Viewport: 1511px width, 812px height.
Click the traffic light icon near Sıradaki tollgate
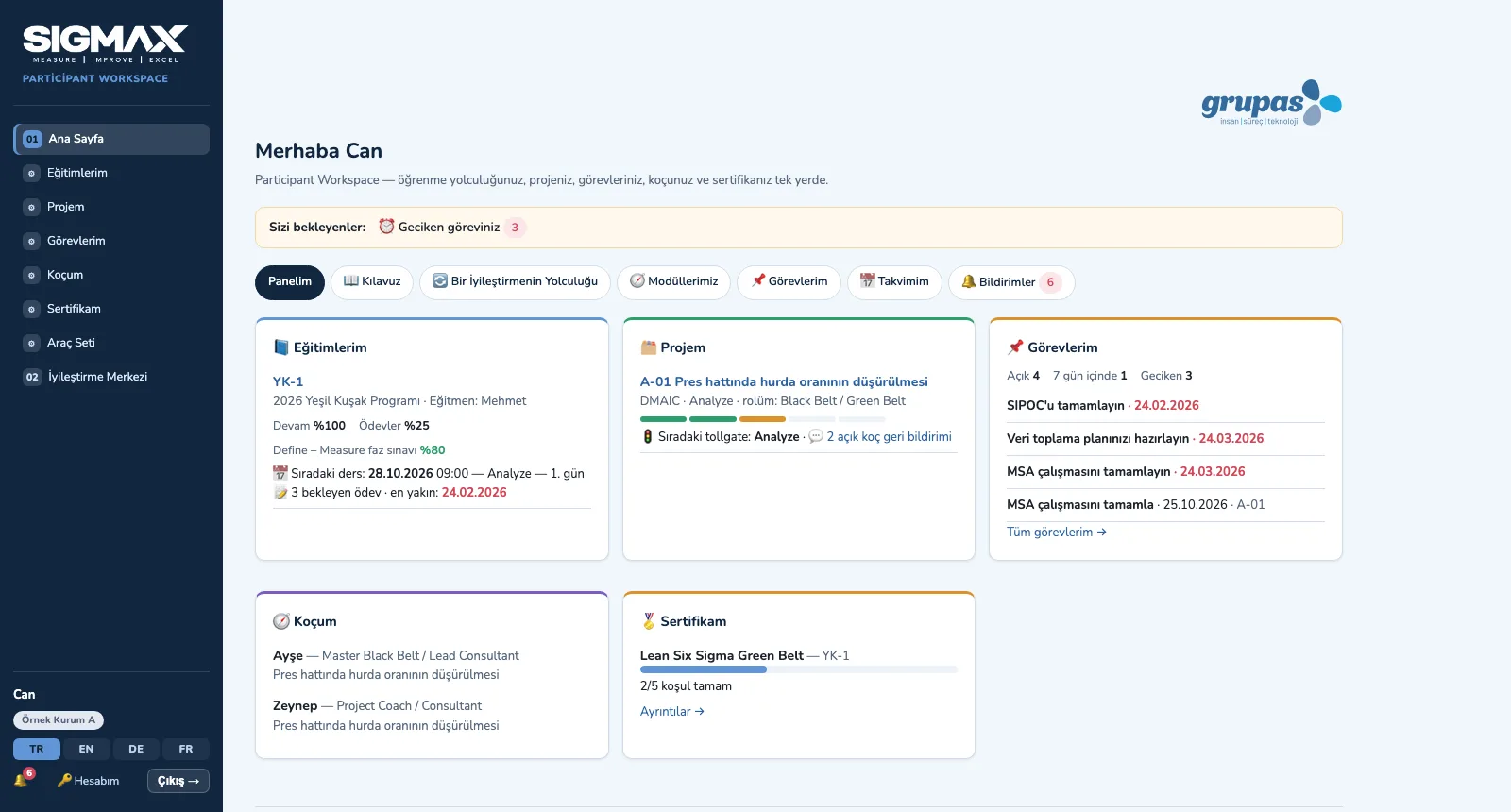coord(648,437)
